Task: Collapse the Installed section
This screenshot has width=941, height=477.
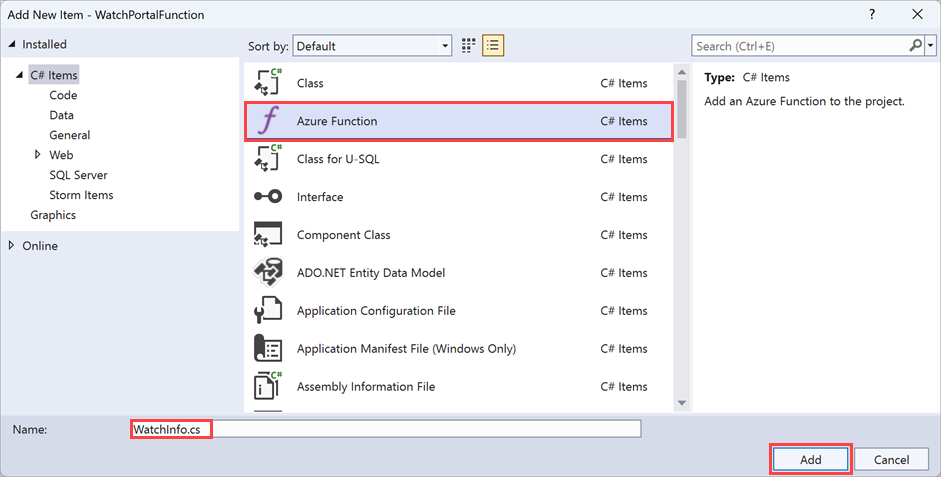Action: pos(12,44)
